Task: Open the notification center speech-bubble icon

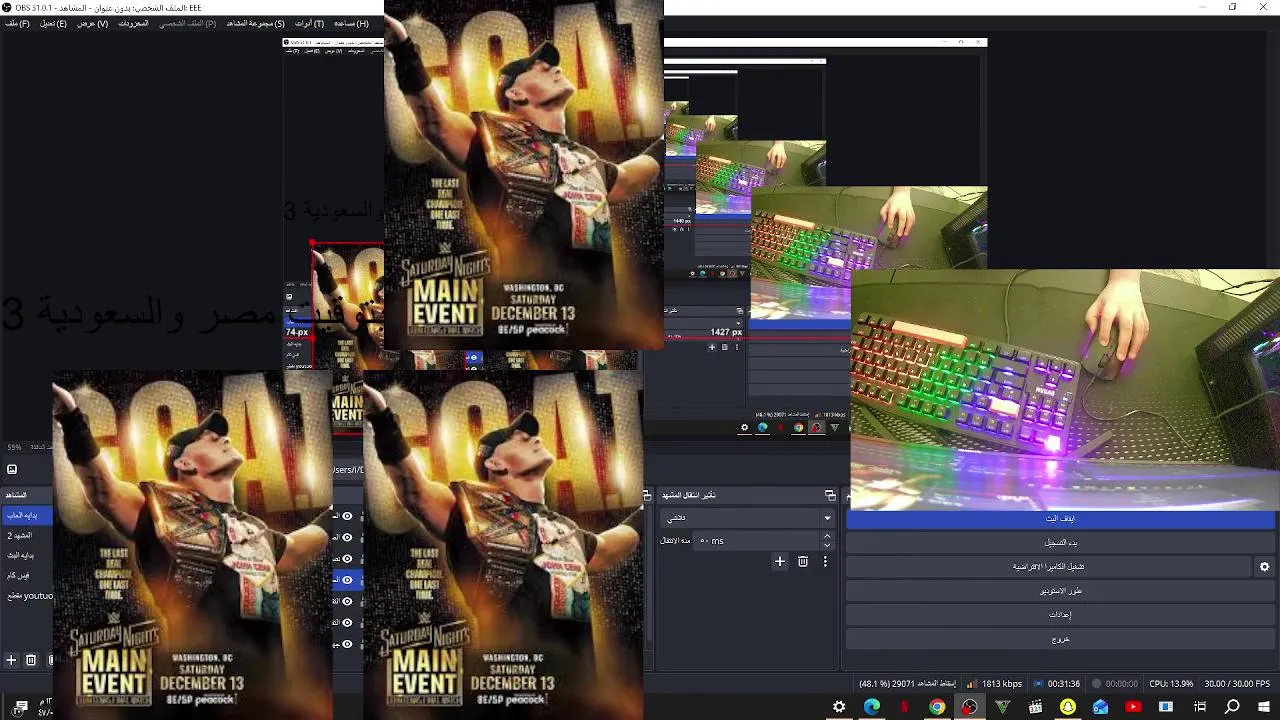Action: [21, 707]
